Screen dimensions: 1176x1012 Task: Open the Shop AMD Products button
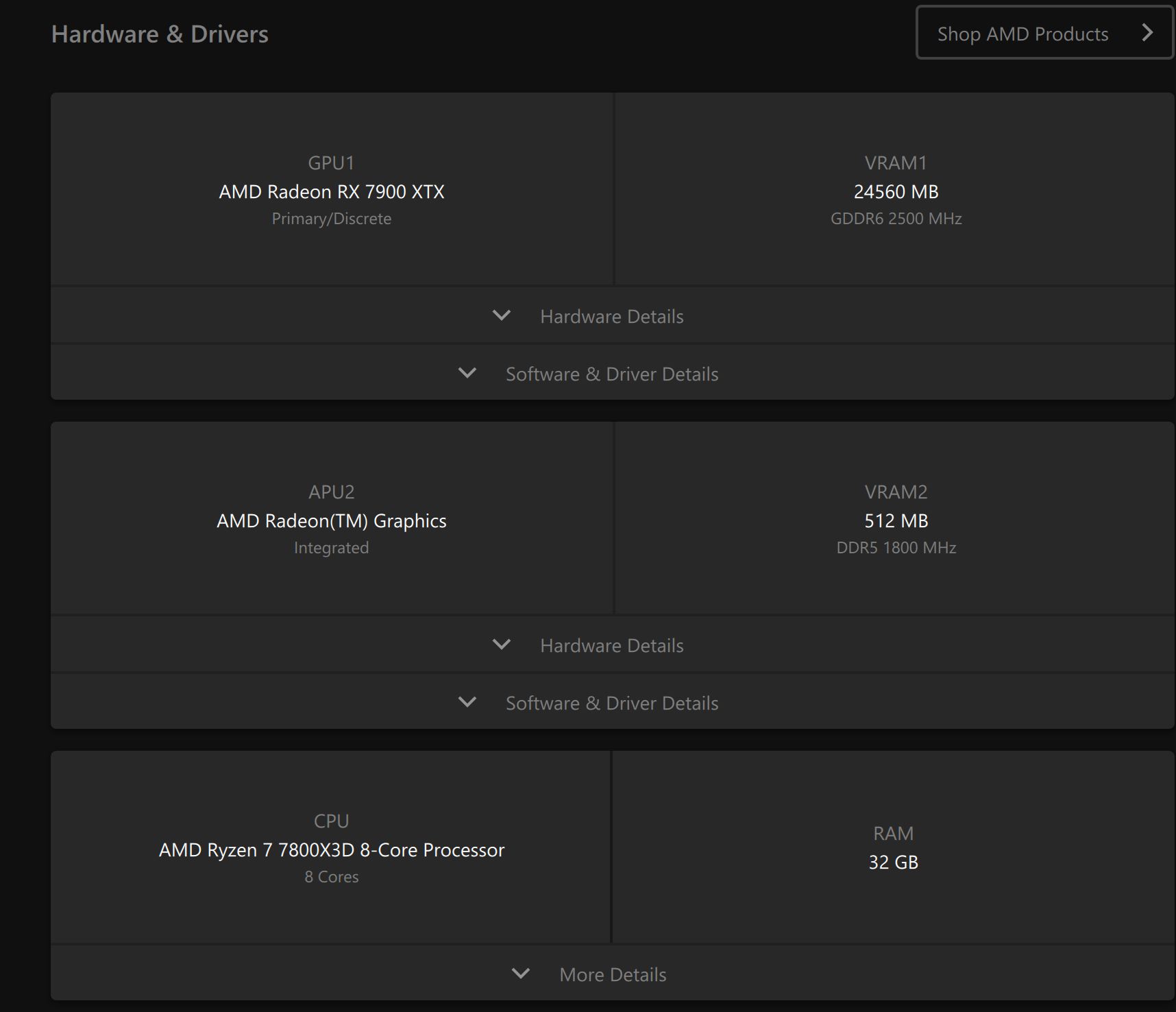tap(1044, 33)
